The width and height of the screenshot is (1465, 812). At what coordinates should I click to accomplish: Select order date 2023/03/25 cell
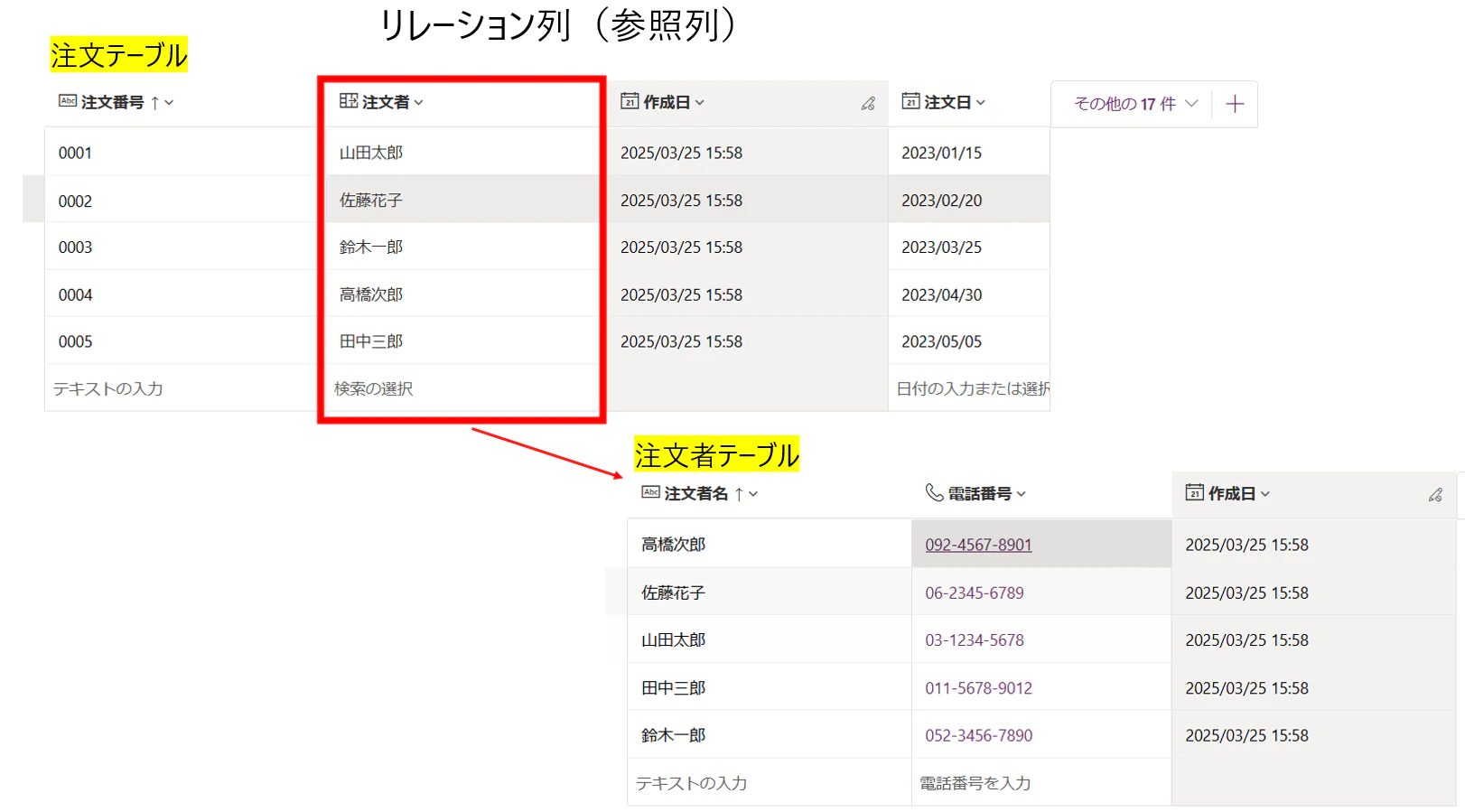[x=969, y=247]
